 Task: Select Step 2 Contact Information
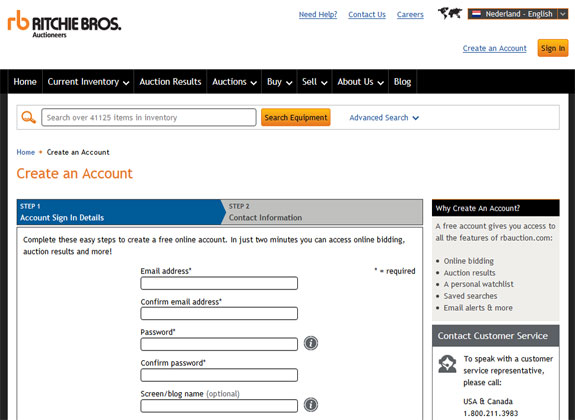[323, 212]
